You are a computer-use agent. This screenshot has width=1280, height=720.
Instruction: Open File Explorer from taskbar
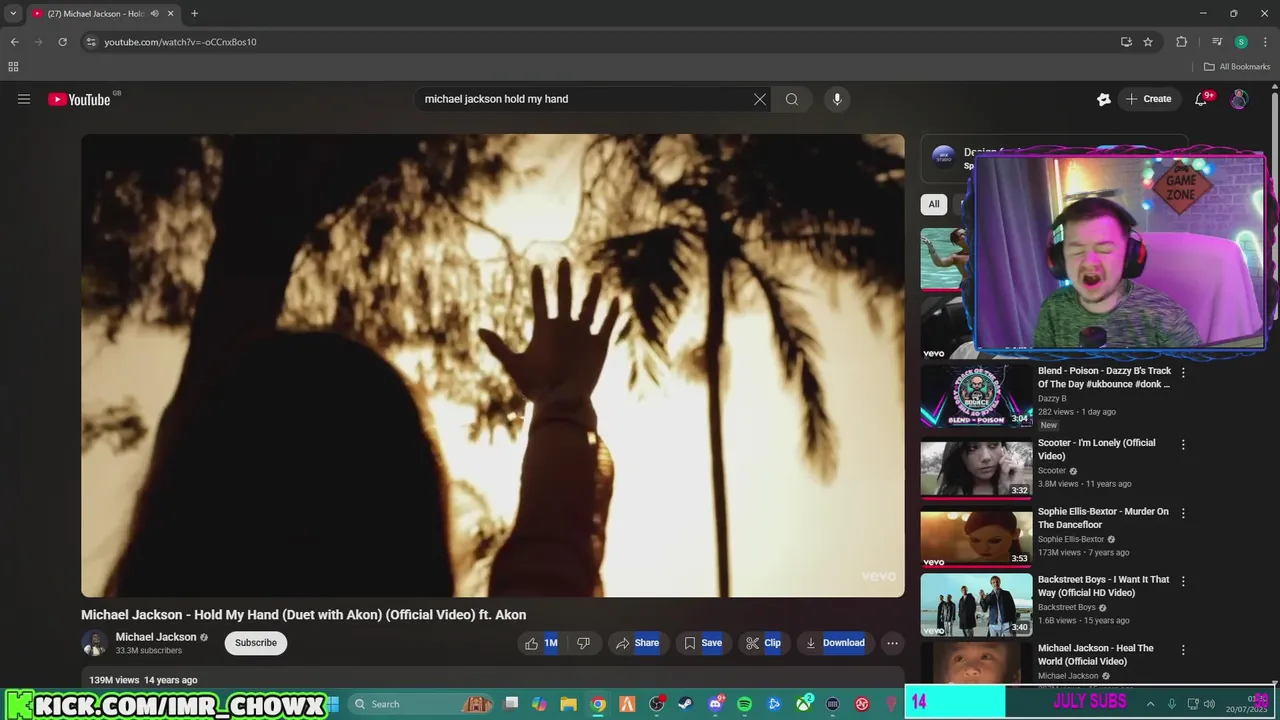[568, 704]
